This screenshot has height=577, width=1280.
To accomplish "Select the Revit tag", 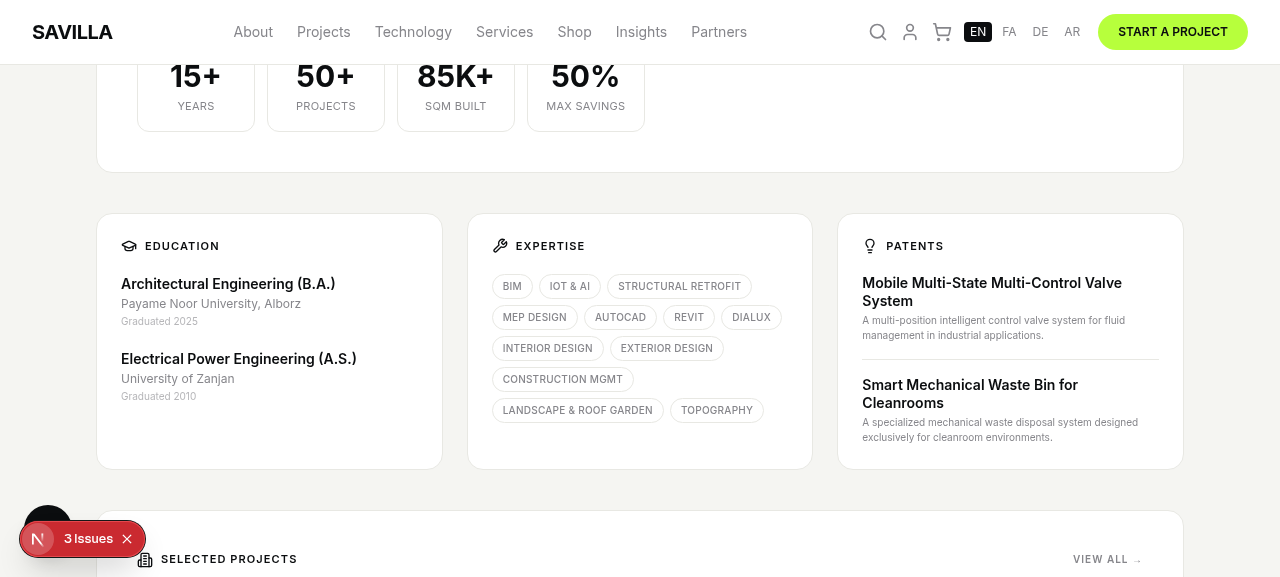I will point(689,318).
